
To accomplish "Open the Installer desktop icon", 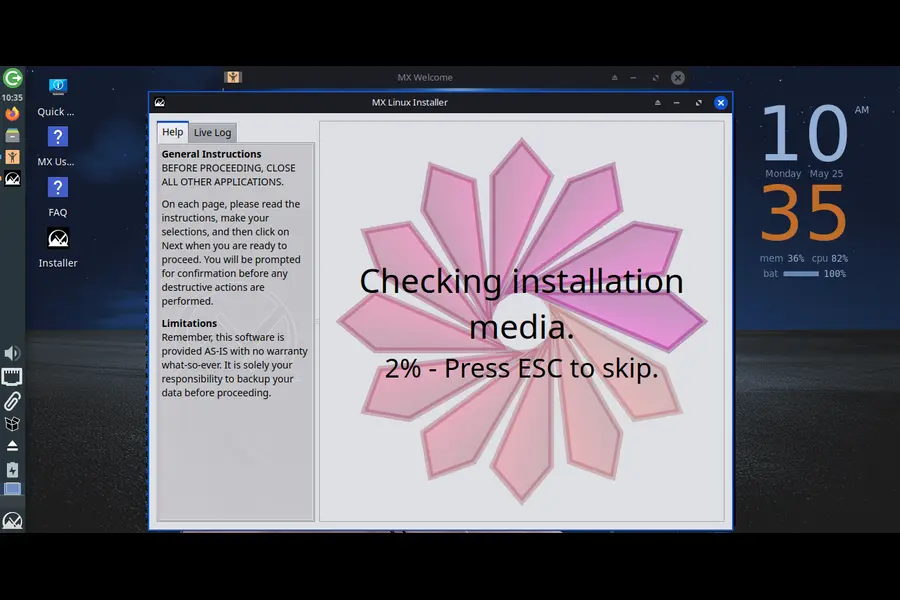I will (x=57, y=247).
